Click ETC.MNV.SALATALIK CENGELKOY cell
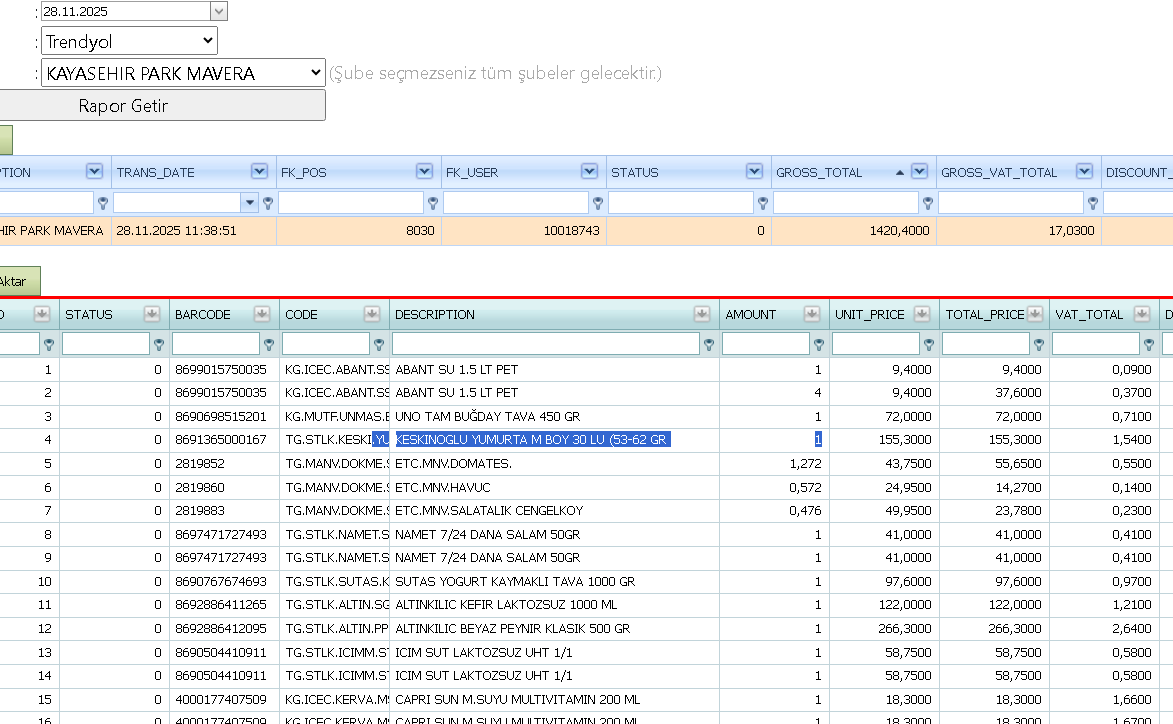Image resolution: width=1173 pixels, height=724 pixels. point(554,511)
